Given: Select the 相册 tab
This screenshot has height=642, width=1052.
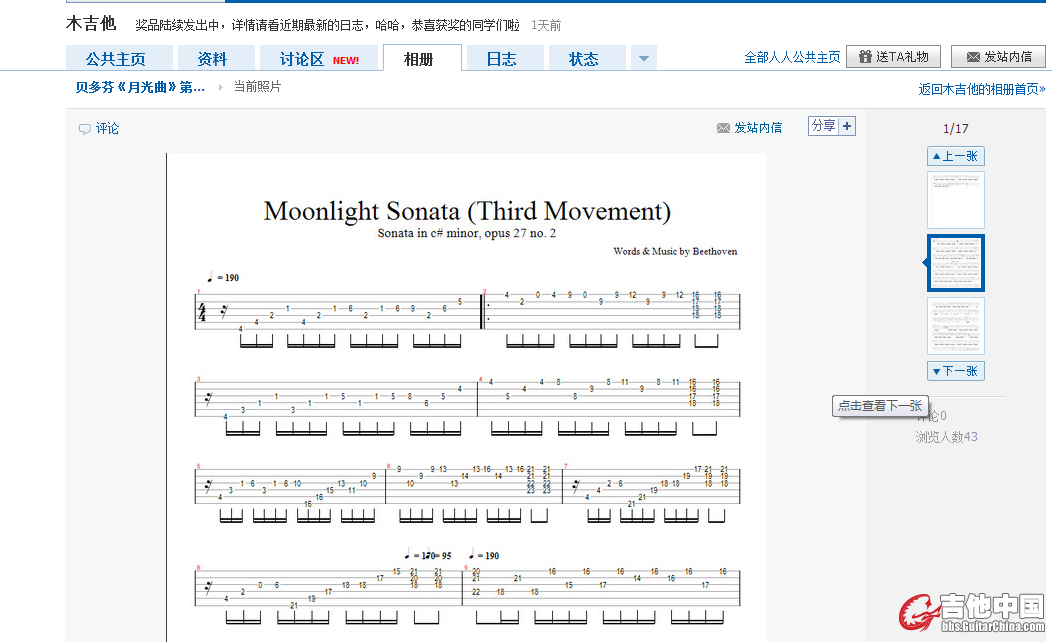Looking at the screenshot, I should click(421, 58).
